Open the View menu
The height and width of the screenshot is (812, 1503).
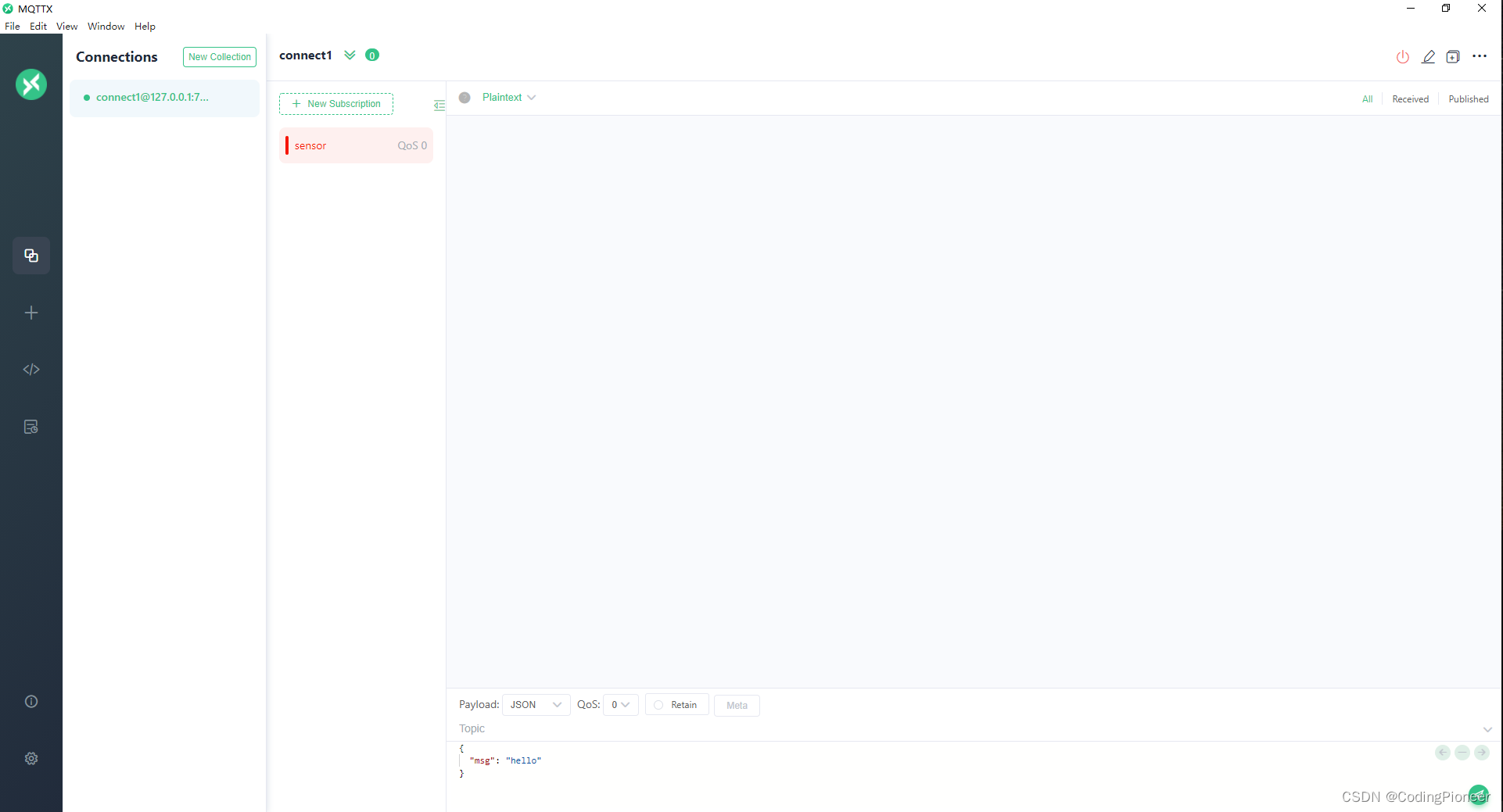pyautogui.click(x=66, y=27)
